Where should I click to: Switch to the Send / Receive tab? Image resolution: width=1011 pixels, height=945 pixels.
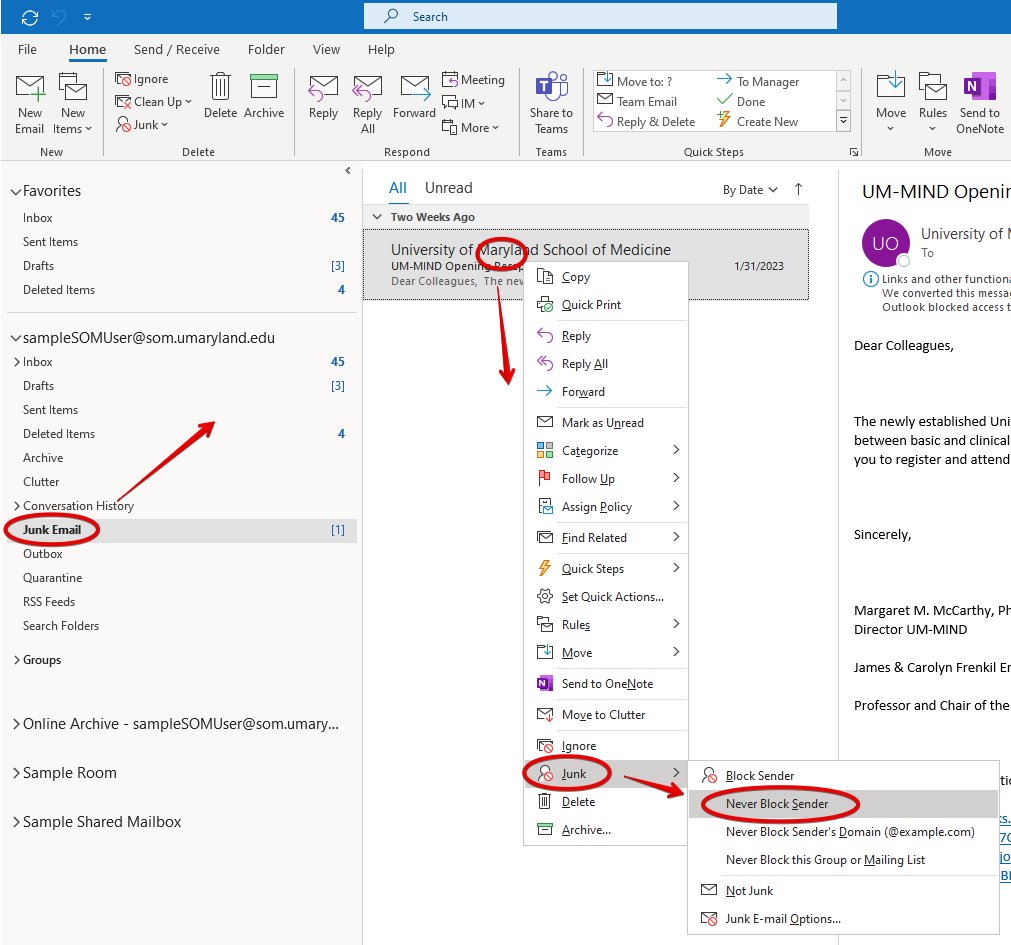pos(176,50)
